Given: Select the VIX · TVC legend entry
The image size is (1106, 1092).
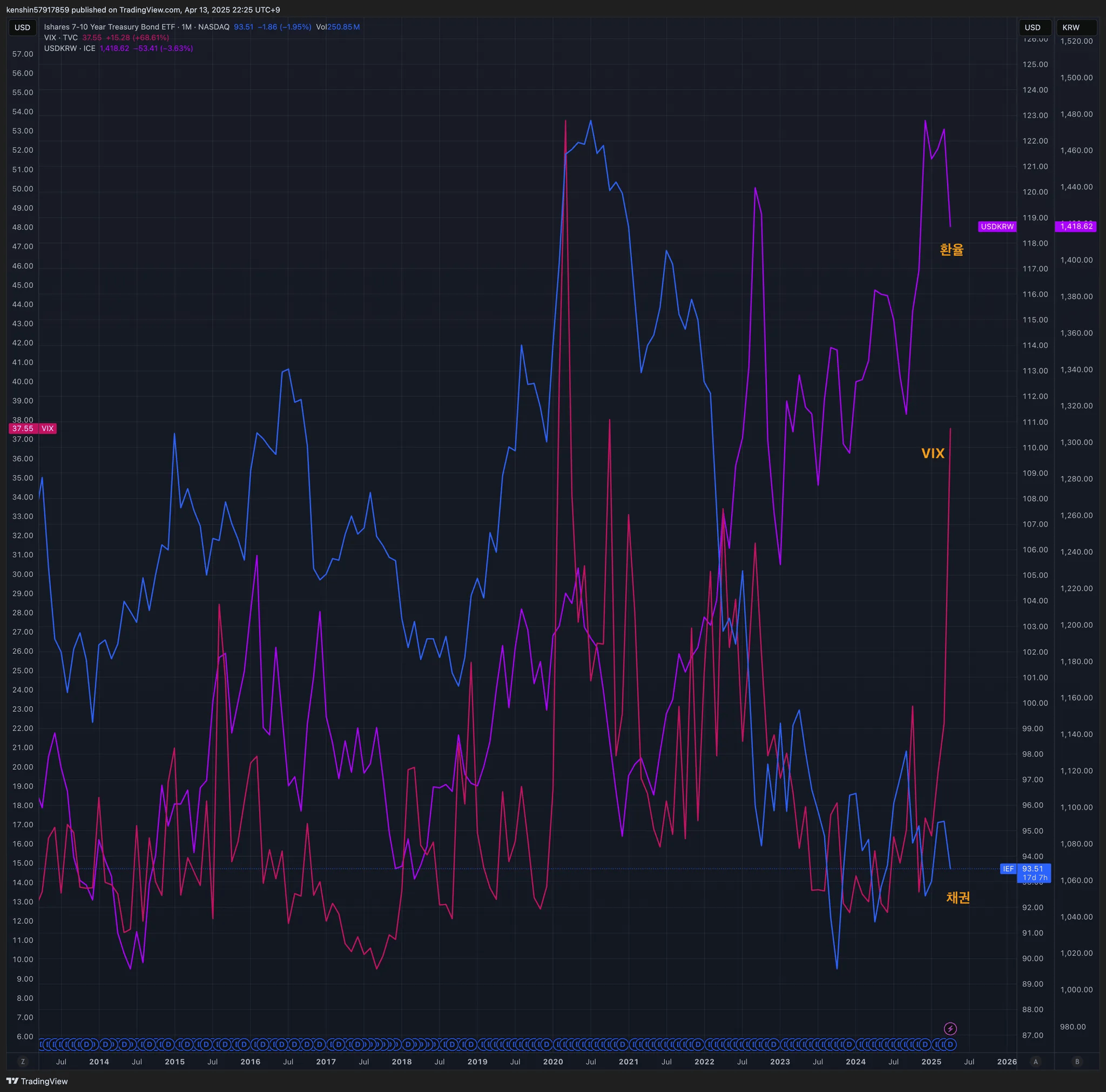Looking at the screenshot, I should pos(60,38).
